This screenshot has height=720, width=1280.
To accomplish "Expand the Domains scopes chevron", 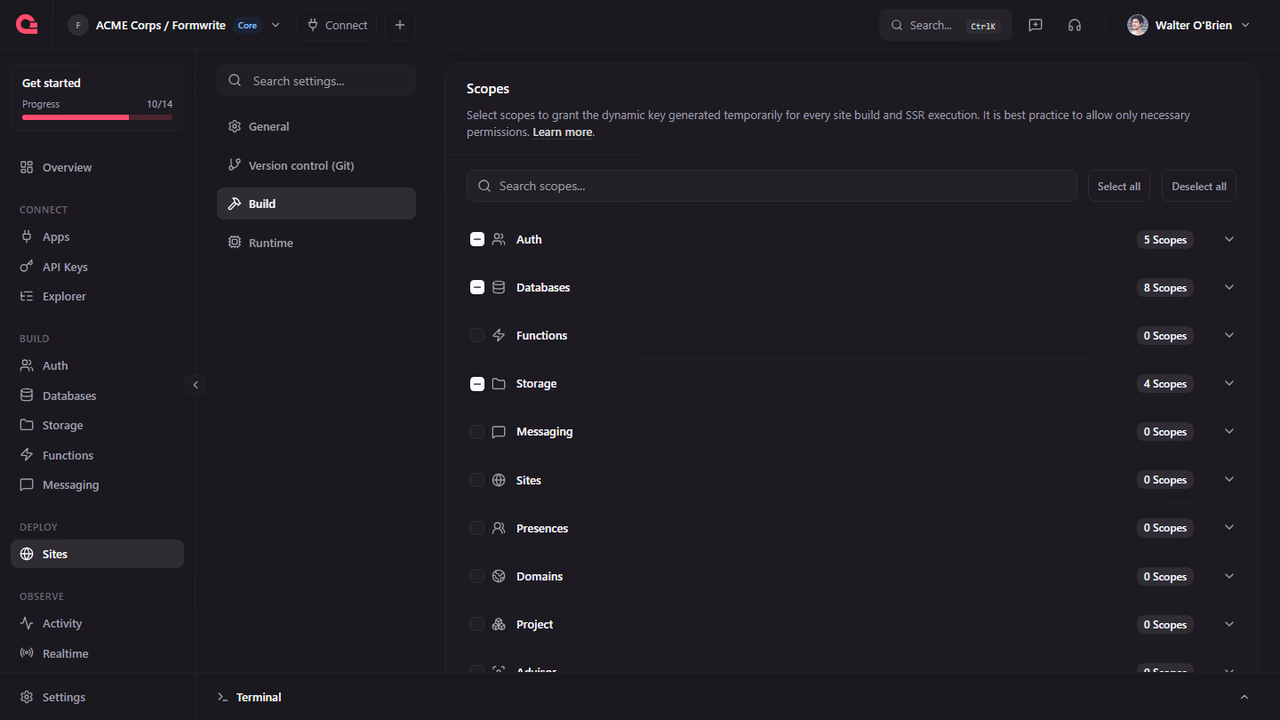I will click(1230, 576).
